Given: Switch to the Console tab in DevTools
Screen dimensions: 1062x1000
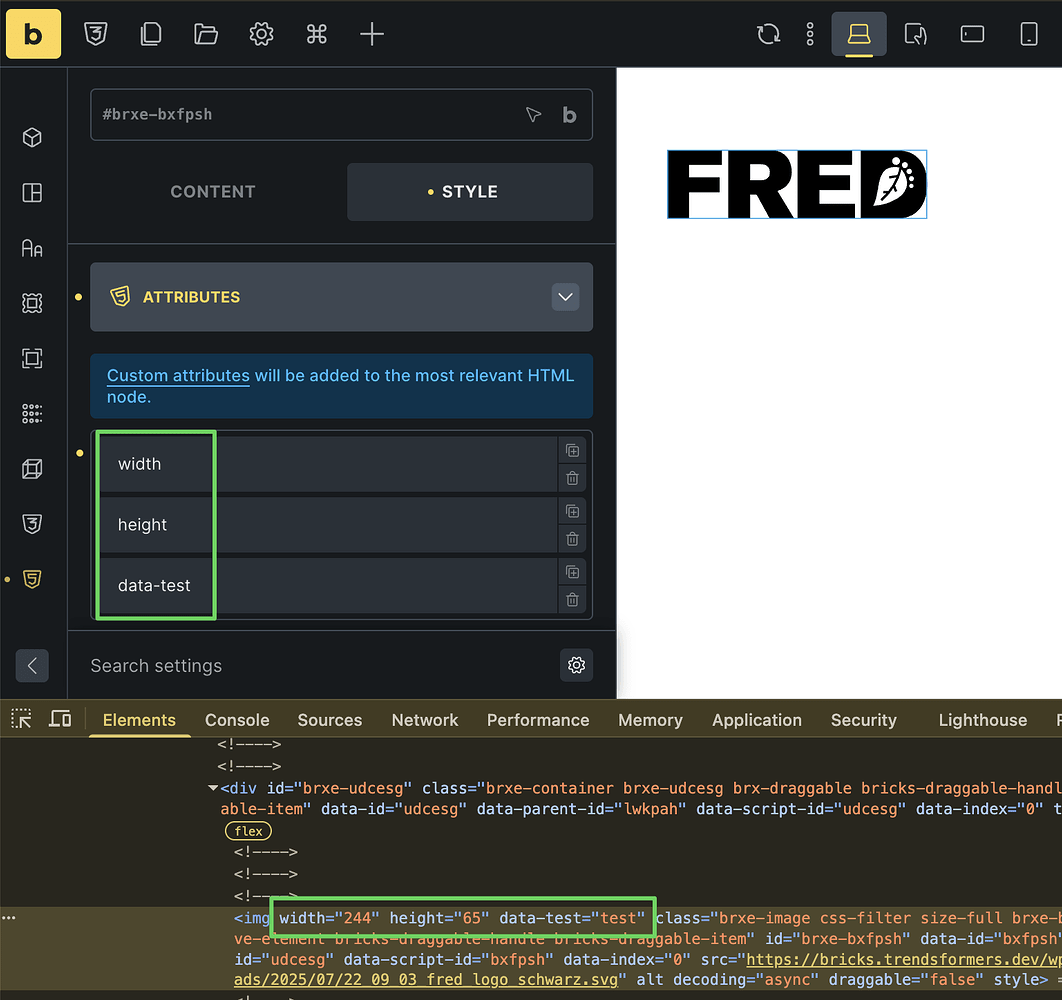Looking at the screenshot, I should [236, 720].
